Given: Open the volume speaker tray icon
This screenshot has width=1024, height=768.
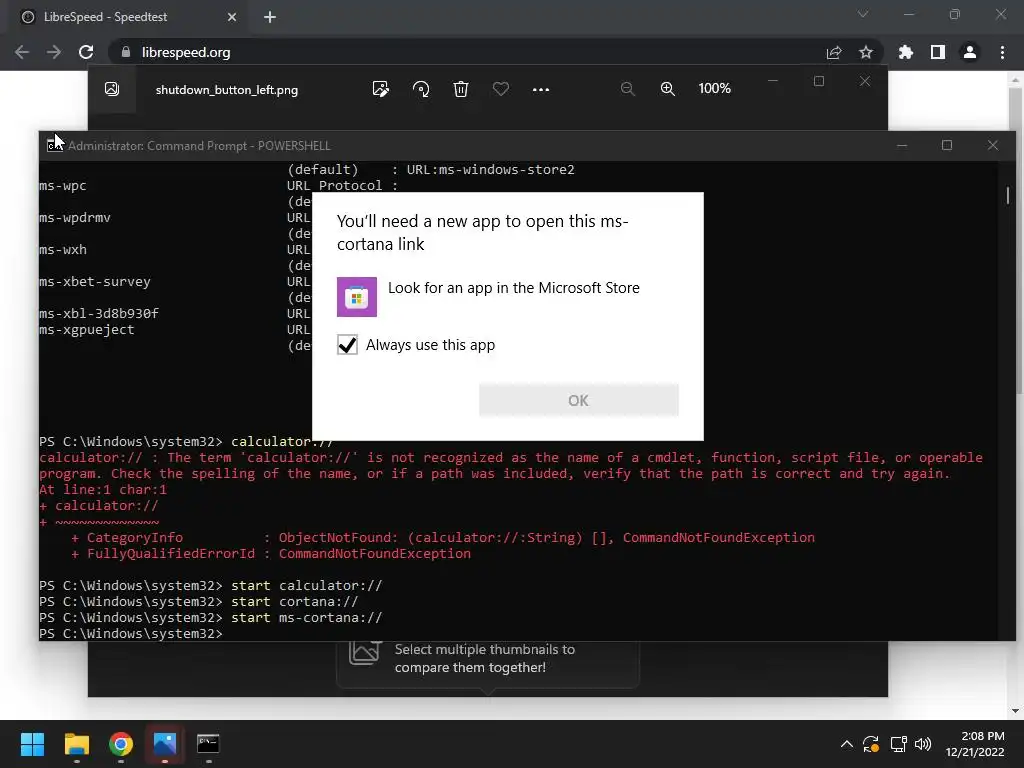Looking at the screenshot, I should pyautogui.click(x=923, y=744).
